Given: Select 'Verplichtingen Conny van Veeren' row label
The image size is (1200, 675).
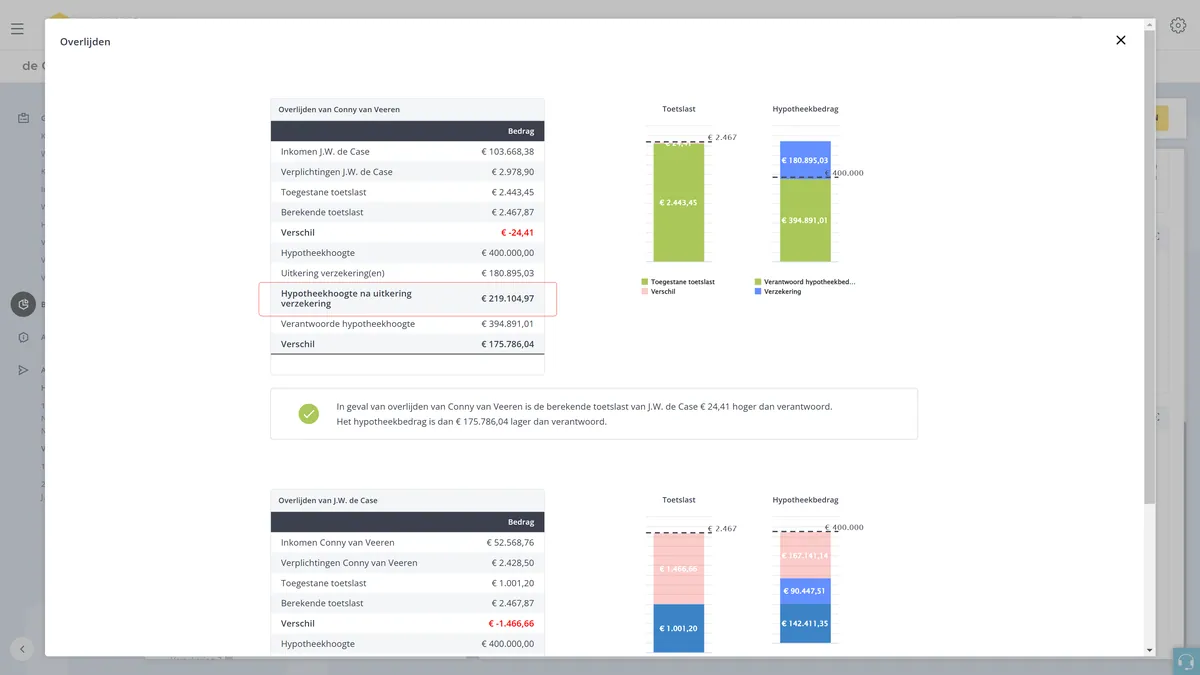Looking at the screenshot, I should click(349, 563).
